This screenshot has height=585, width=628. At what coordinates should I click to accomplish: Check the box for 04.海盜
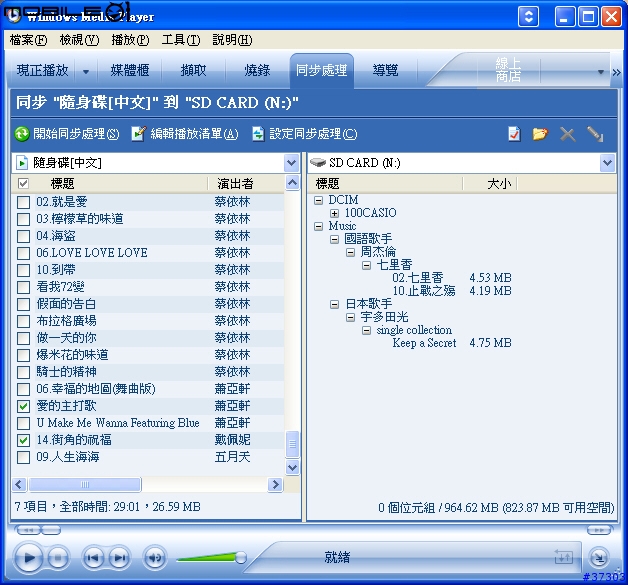coord(23,236)
